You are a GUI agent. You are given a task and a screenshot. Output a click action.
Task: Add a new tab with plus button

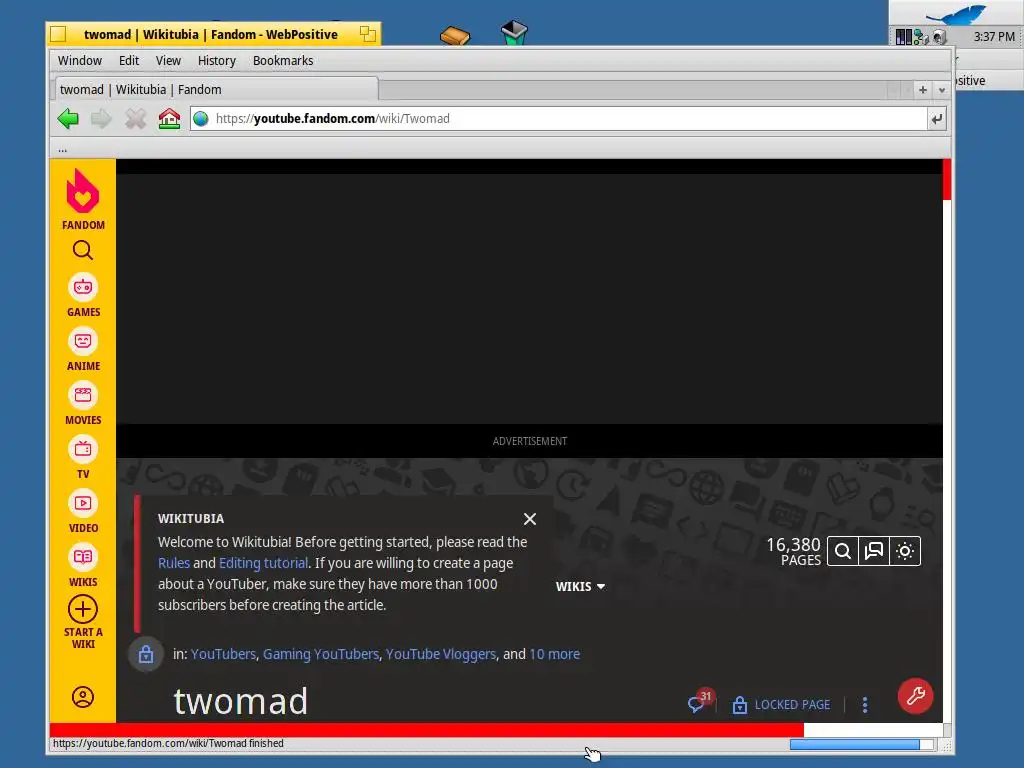point(923,90)
